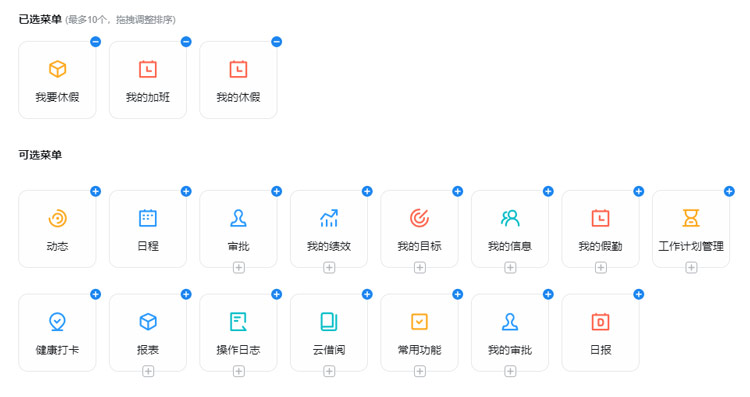This screenshot has height=397, width=750.
Task: Select the 日程 calendar icon
Action: click(x=148, y=218)
